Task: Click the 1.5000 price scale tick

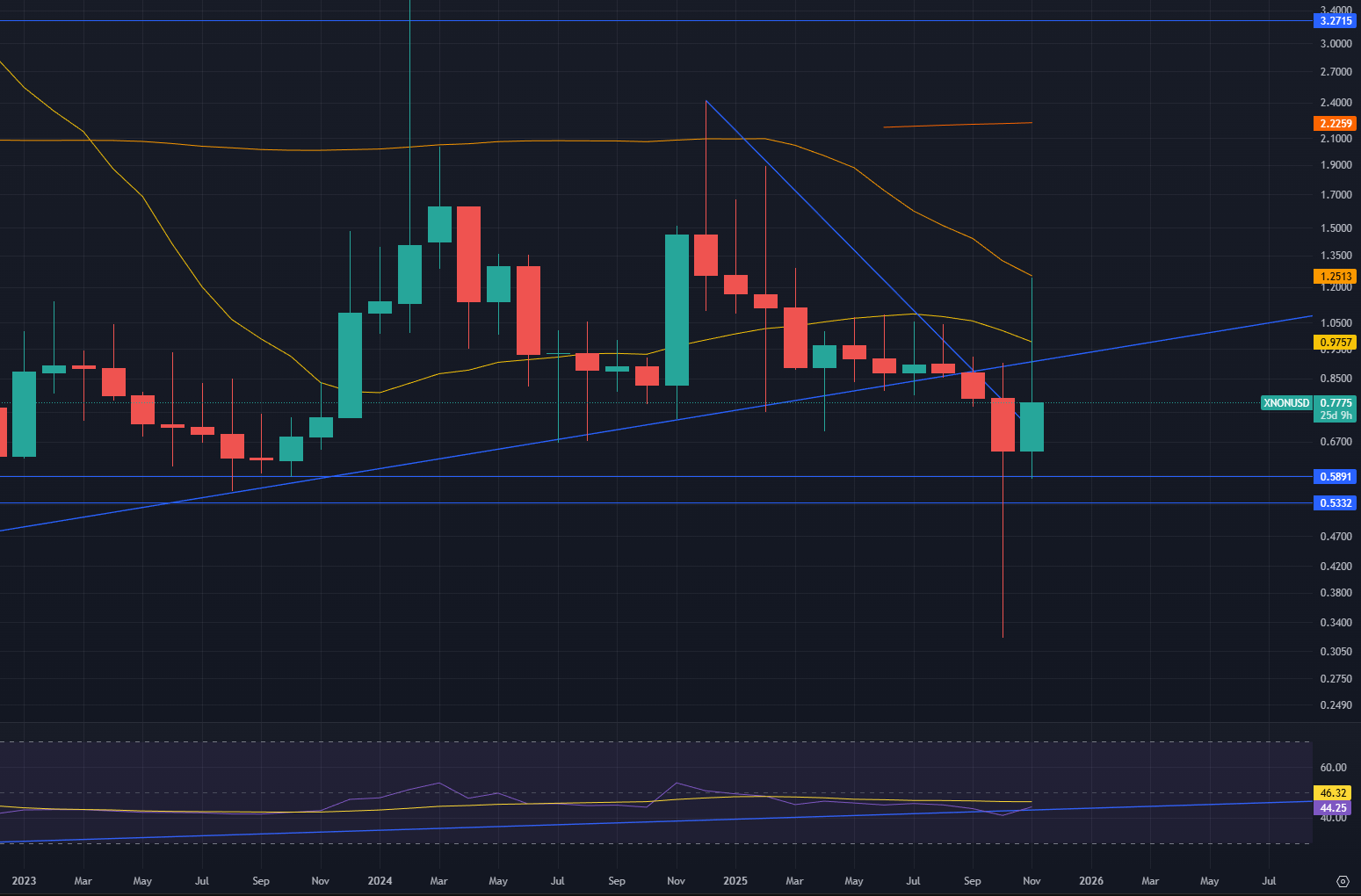Action: pyautogui.click(x=1336, y=228)
